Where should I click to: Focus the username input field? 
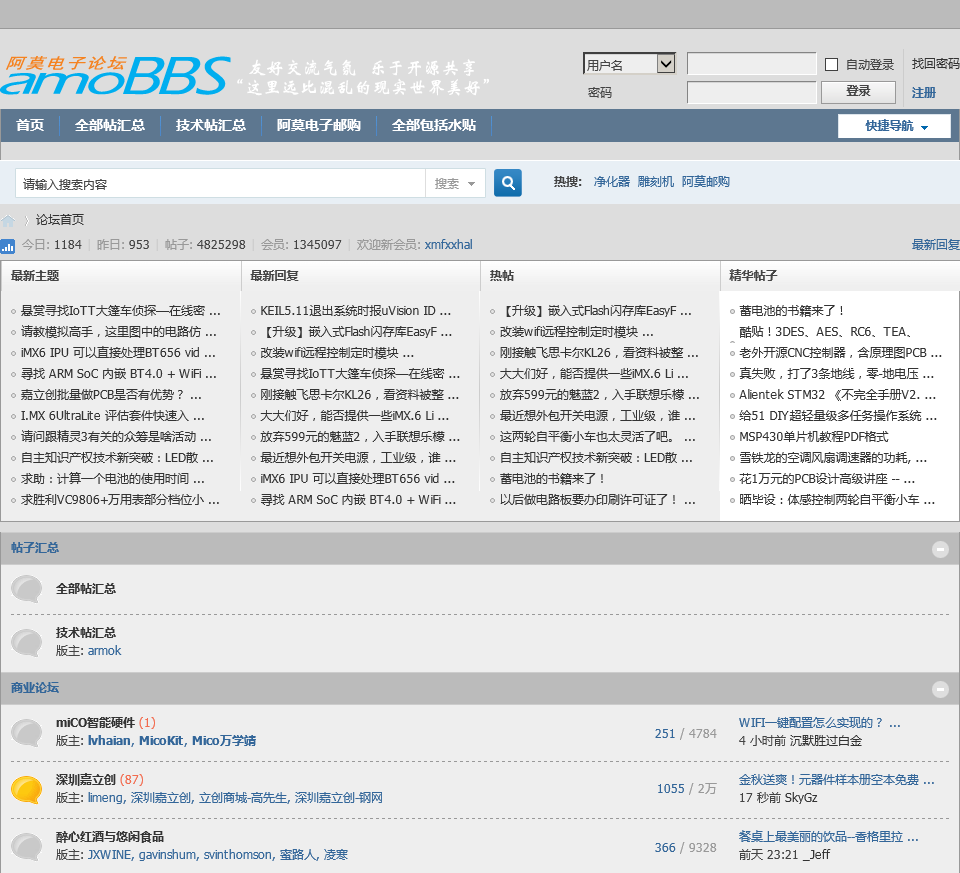pos(751,64)
